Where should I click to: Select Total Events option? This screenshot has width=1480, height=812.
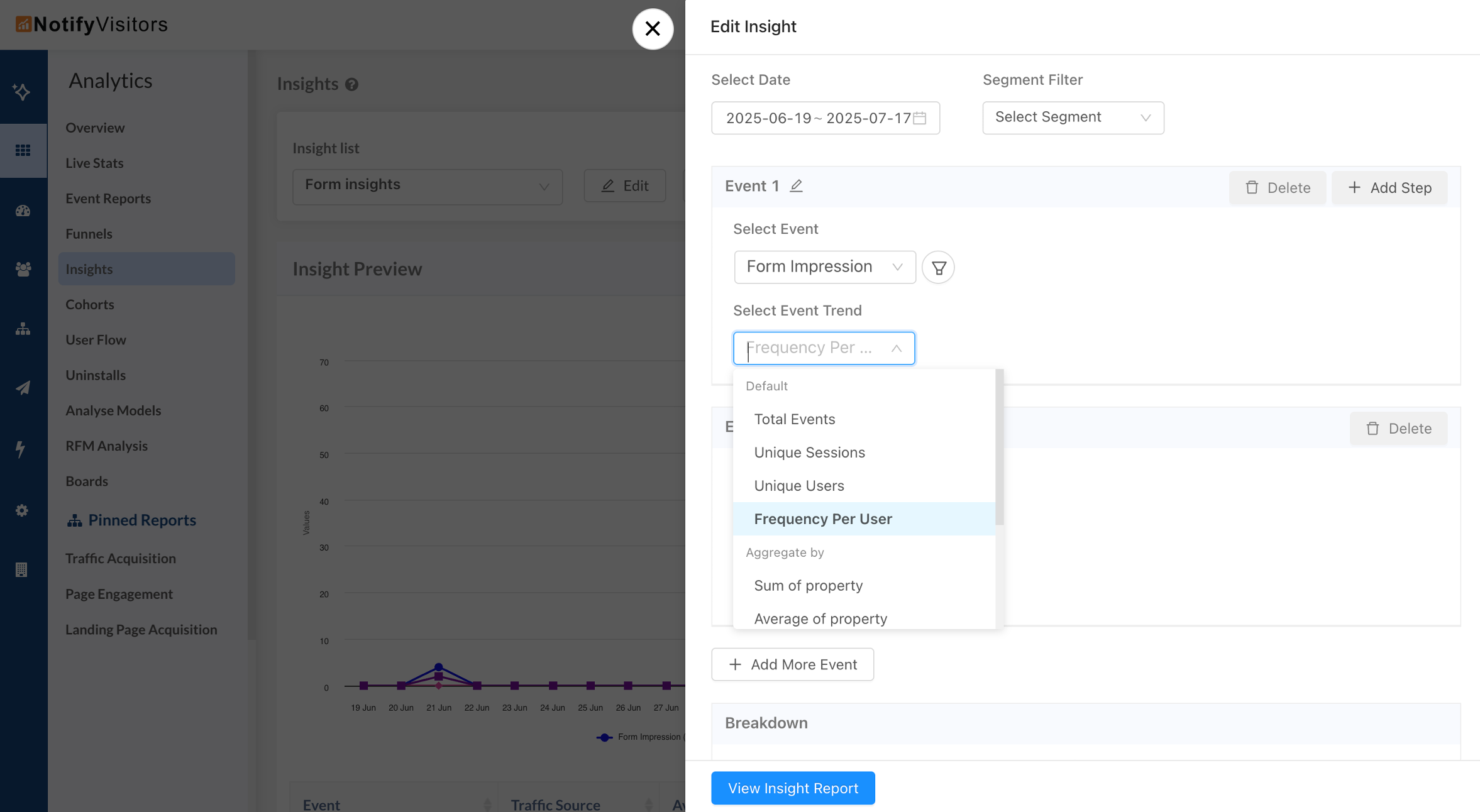[794, 419]
